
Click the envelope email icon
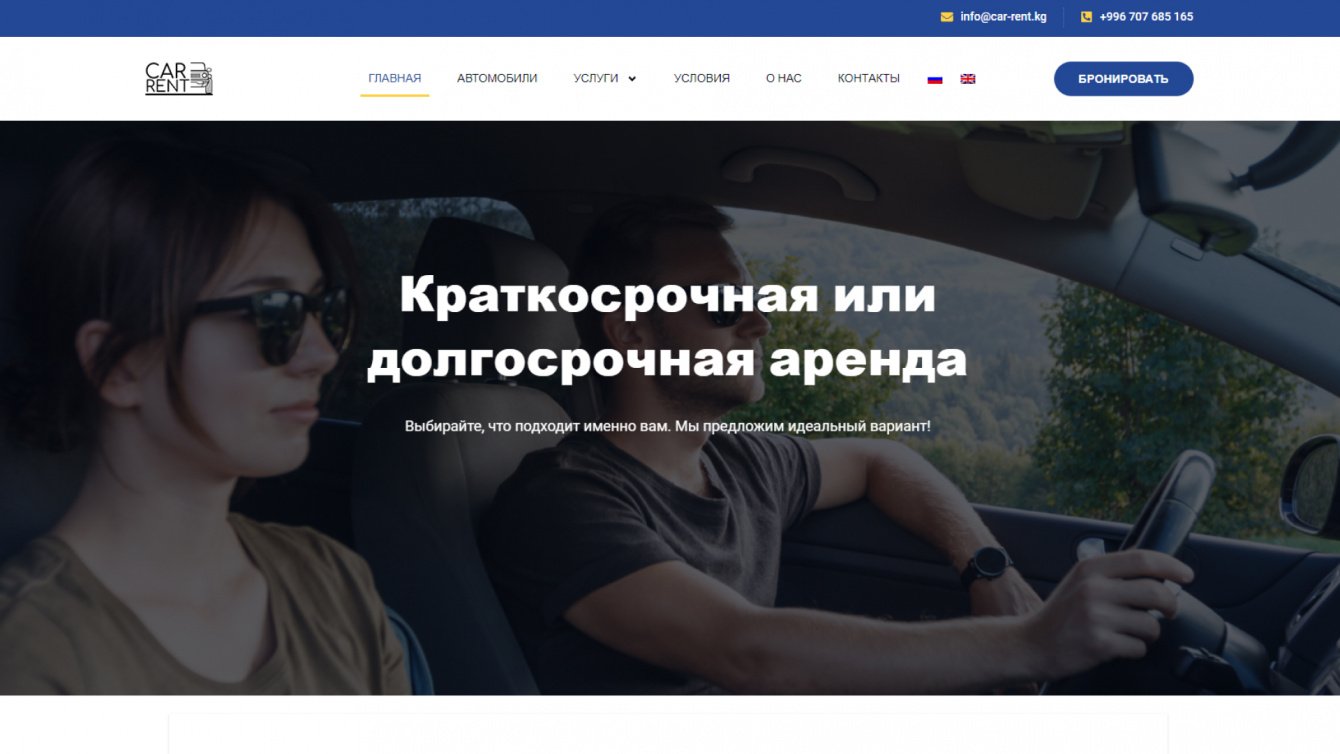click(x=947, y=17)
